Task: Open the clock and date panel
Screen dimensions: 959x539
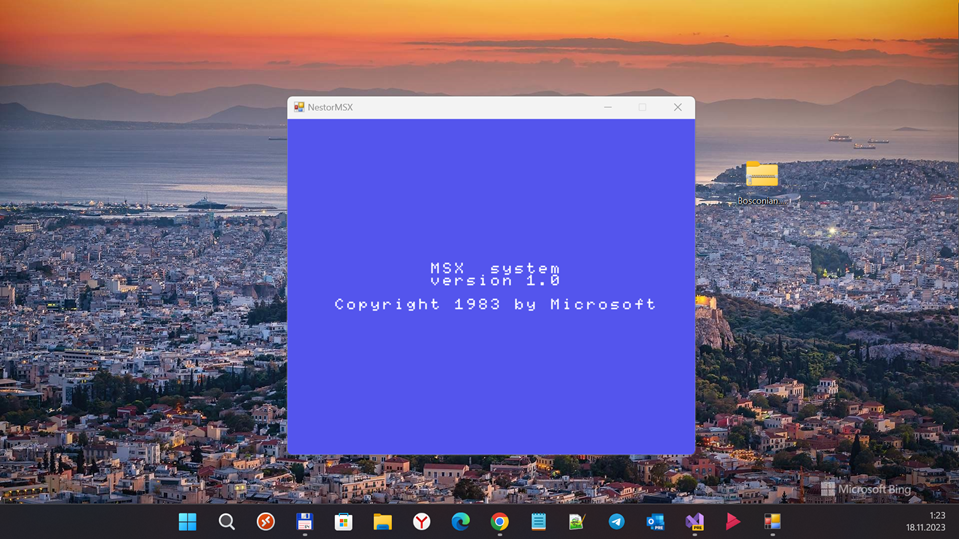Action: click(x=925, y=521)
